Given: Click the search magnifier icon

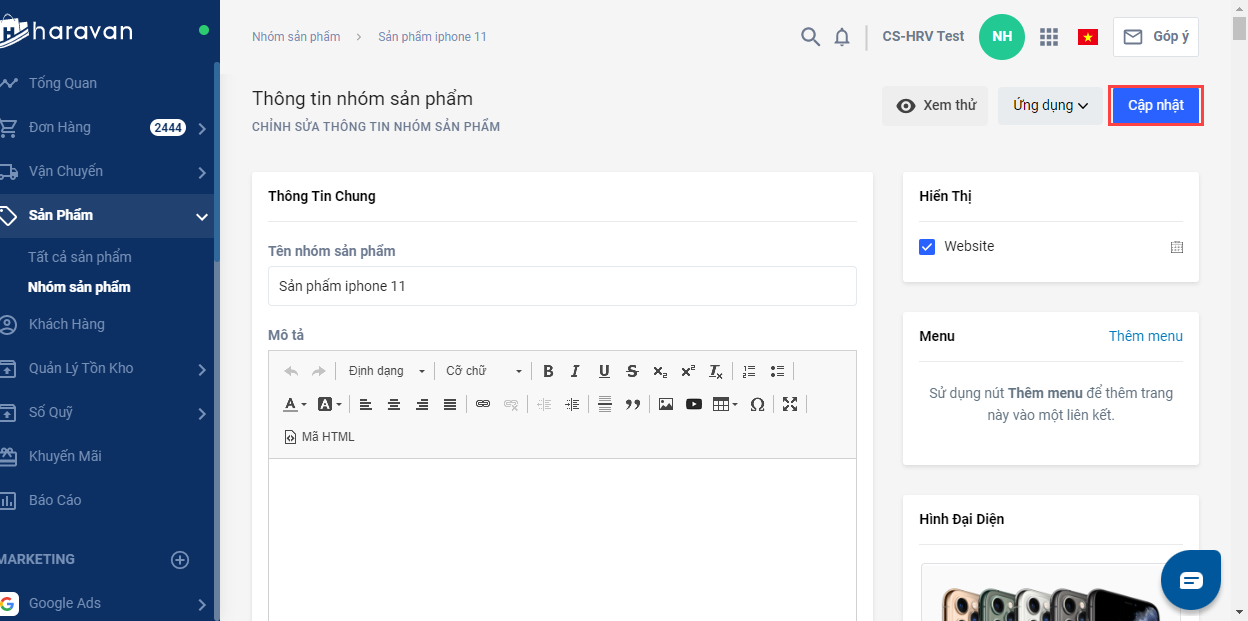Looking at the screenshot, I should [x=810, y=37].
